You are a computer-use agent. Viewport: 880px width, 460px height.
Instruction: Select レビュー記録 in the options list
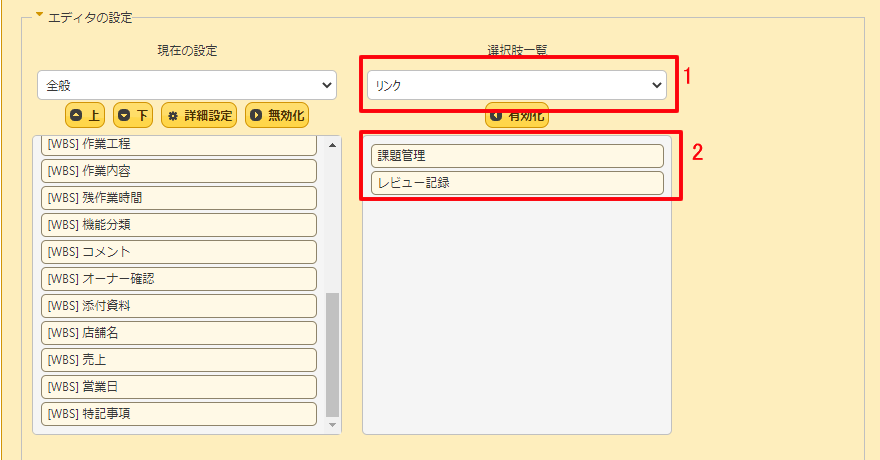pos(517,183)
